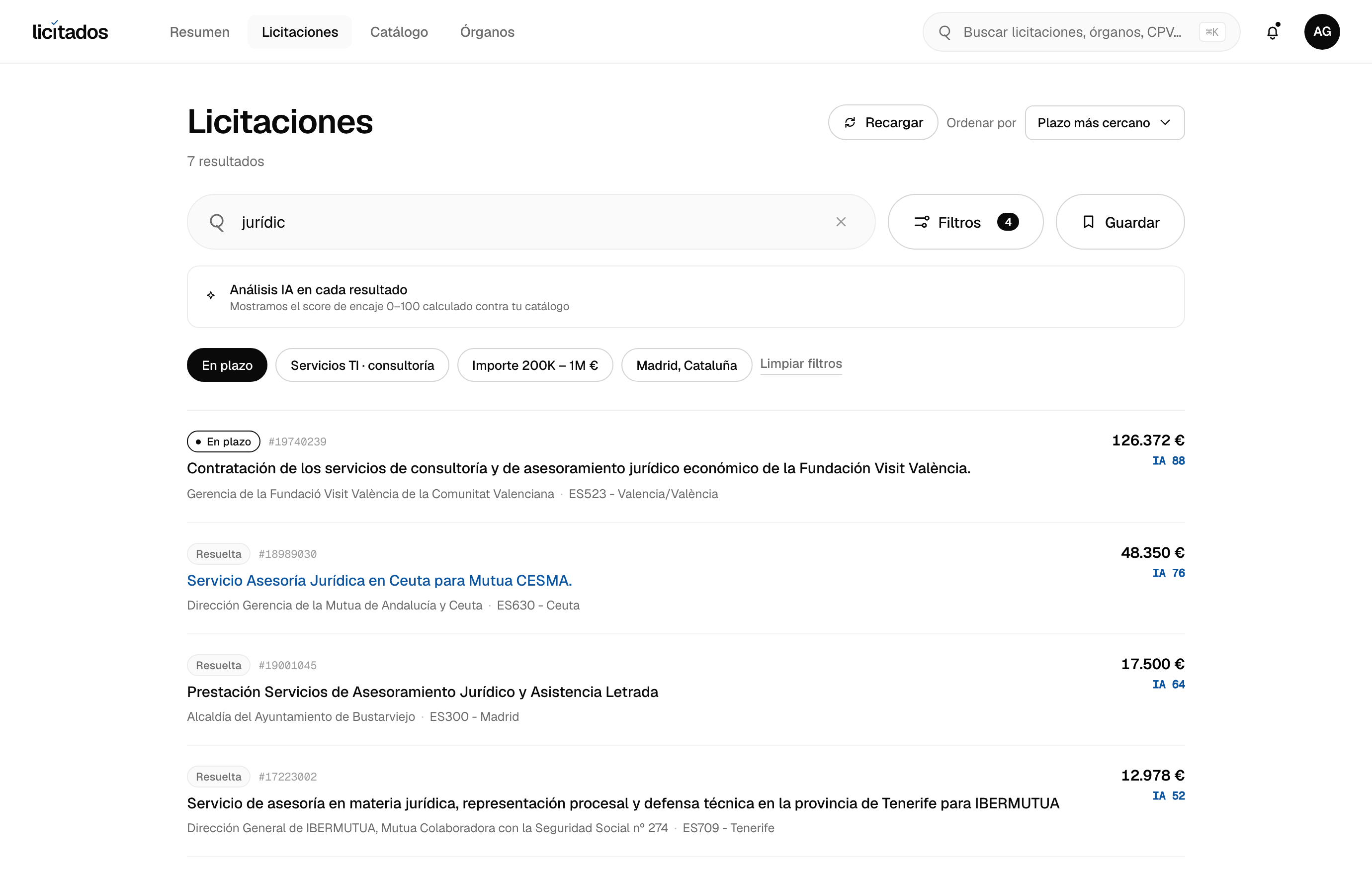Focus the Buscar licitaciones global search field
This screenshot has height=875, width=1372.
click(1081, 32)
